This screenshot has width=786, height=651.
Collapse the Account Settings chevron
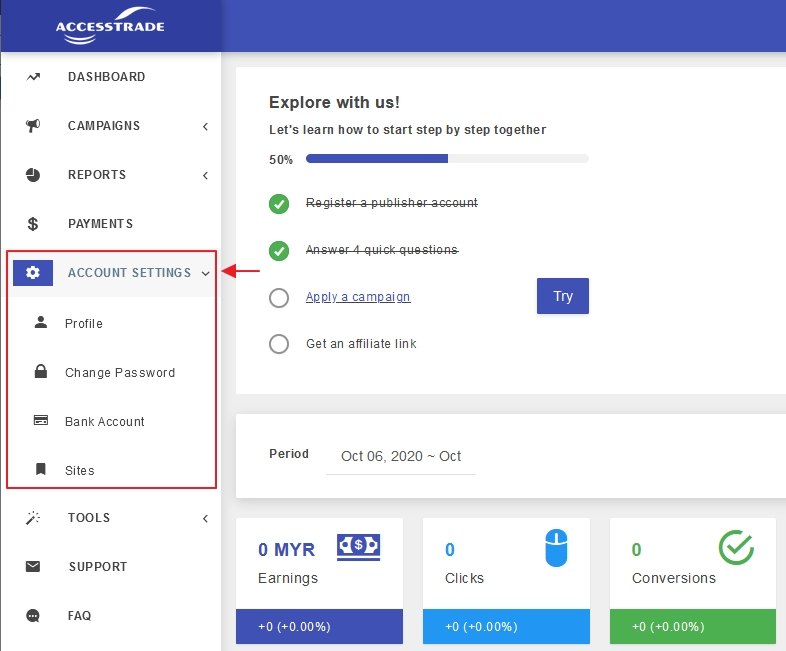206,274
